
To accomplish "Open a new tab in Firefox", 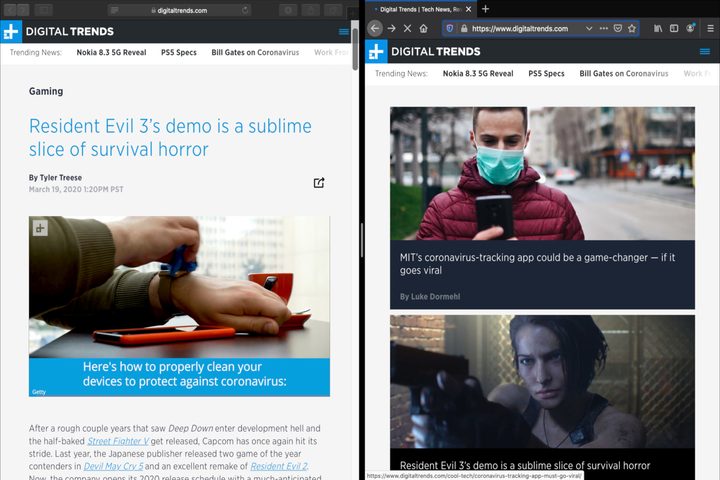I will pyautogui.click(x=485, y=9).
